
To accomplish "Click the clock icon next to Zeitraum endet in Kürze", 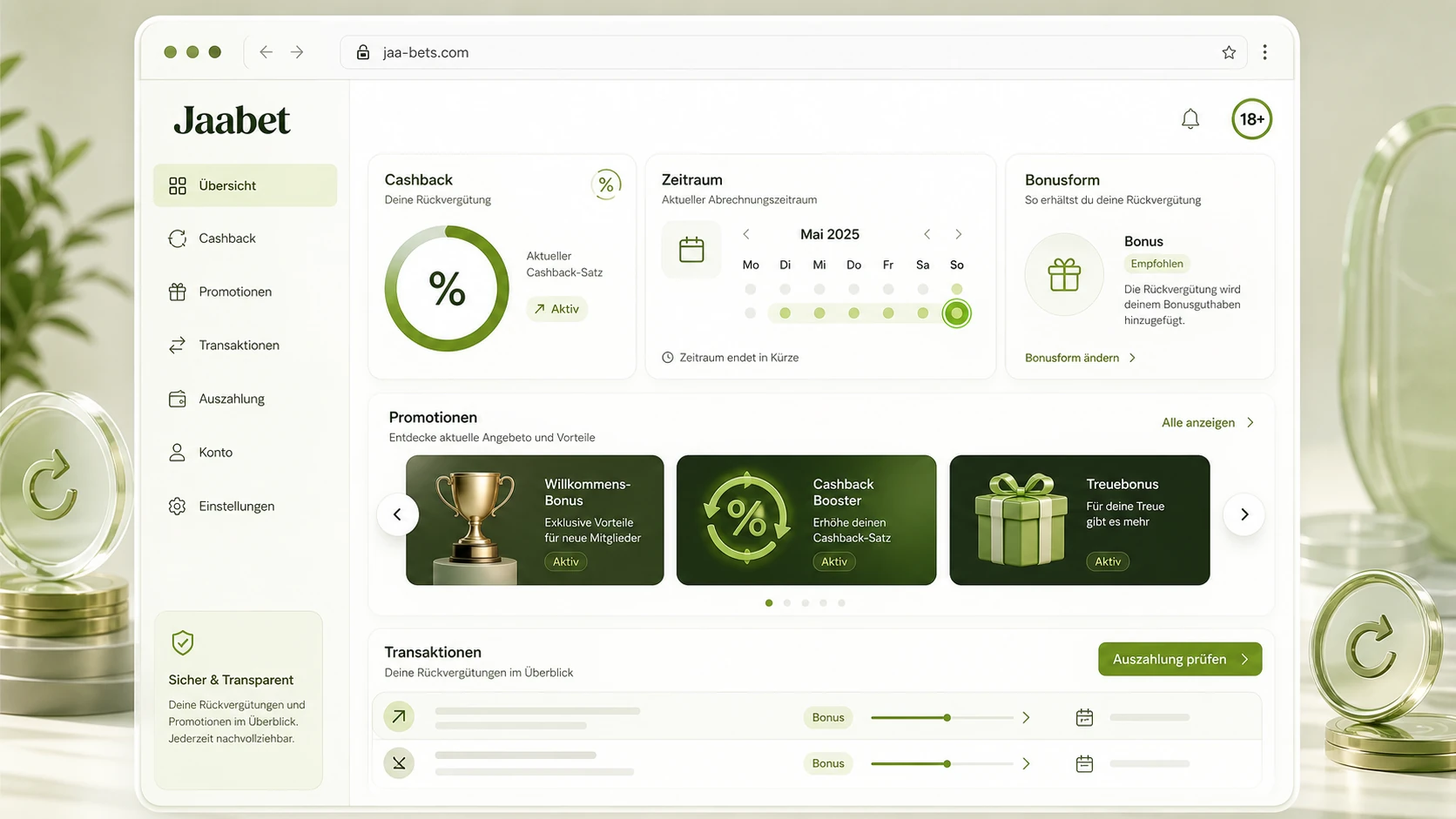I will [x=668, y=358].
